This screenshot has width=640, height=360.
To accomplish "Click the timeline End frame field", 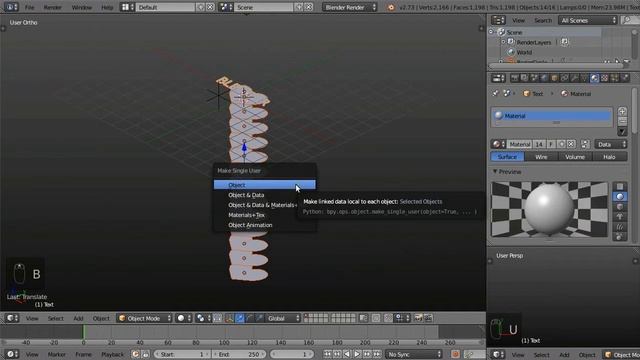I will tap(239, 354).
